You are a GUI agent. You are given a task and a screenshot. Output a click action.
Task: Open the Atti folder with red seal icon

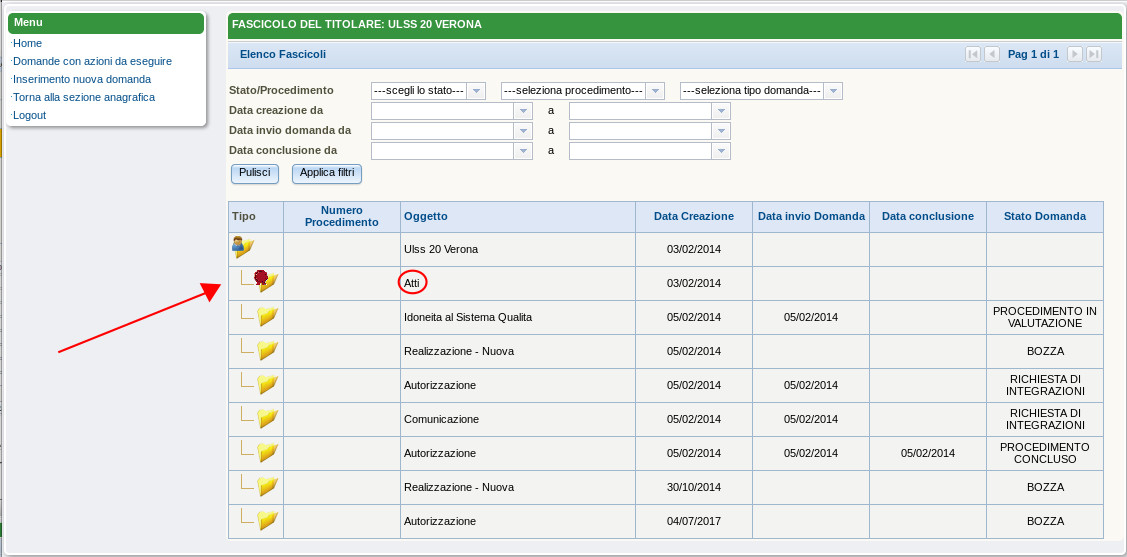click(x=265, y=281)
